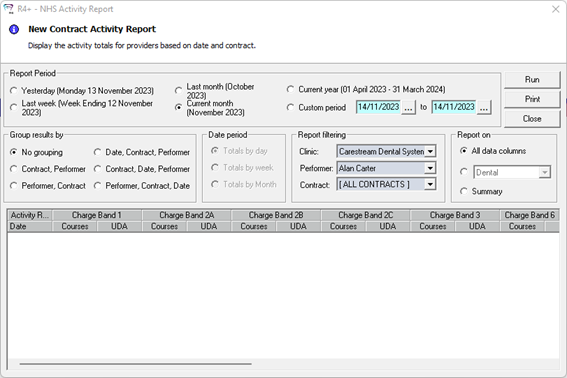Click Courses header under Charge Band 6
The image size is (567, 378).
coord(522,226)
